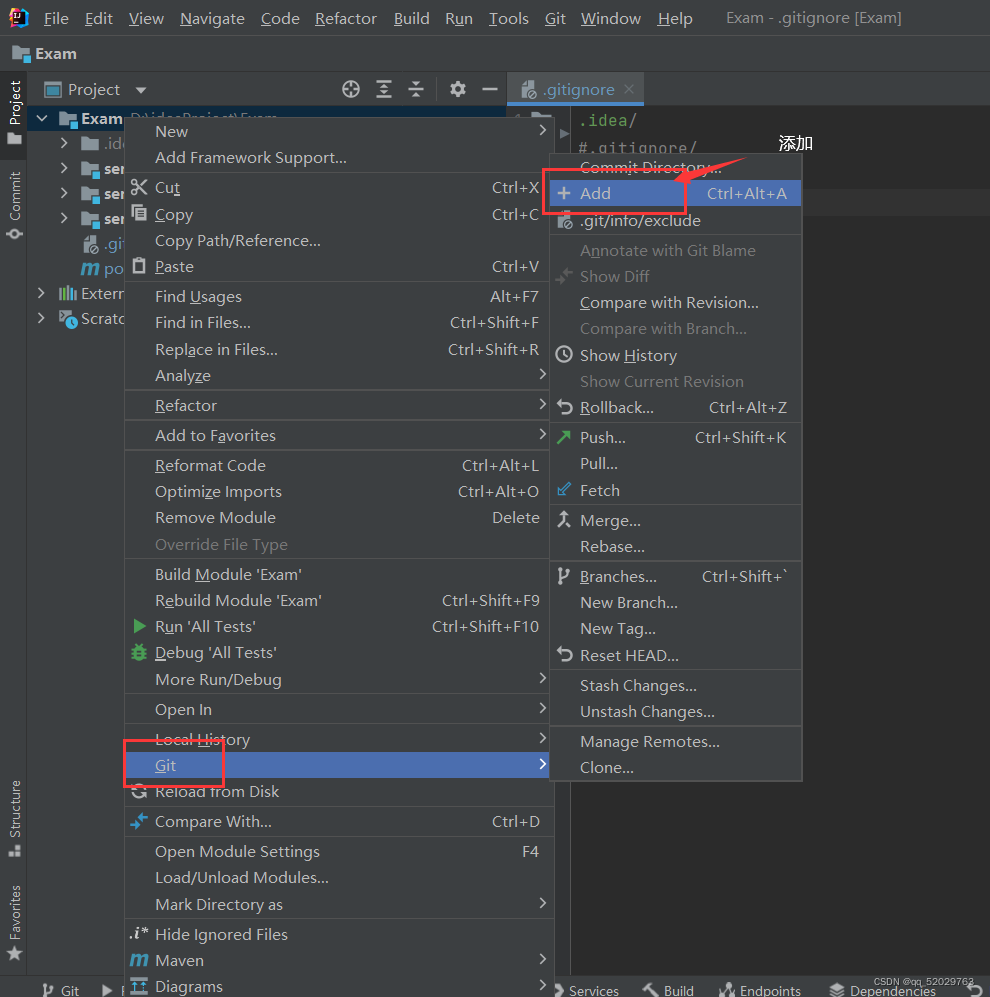Click the Rollback undo arrow icon
The image size is (990, 997).
[564, 407]
